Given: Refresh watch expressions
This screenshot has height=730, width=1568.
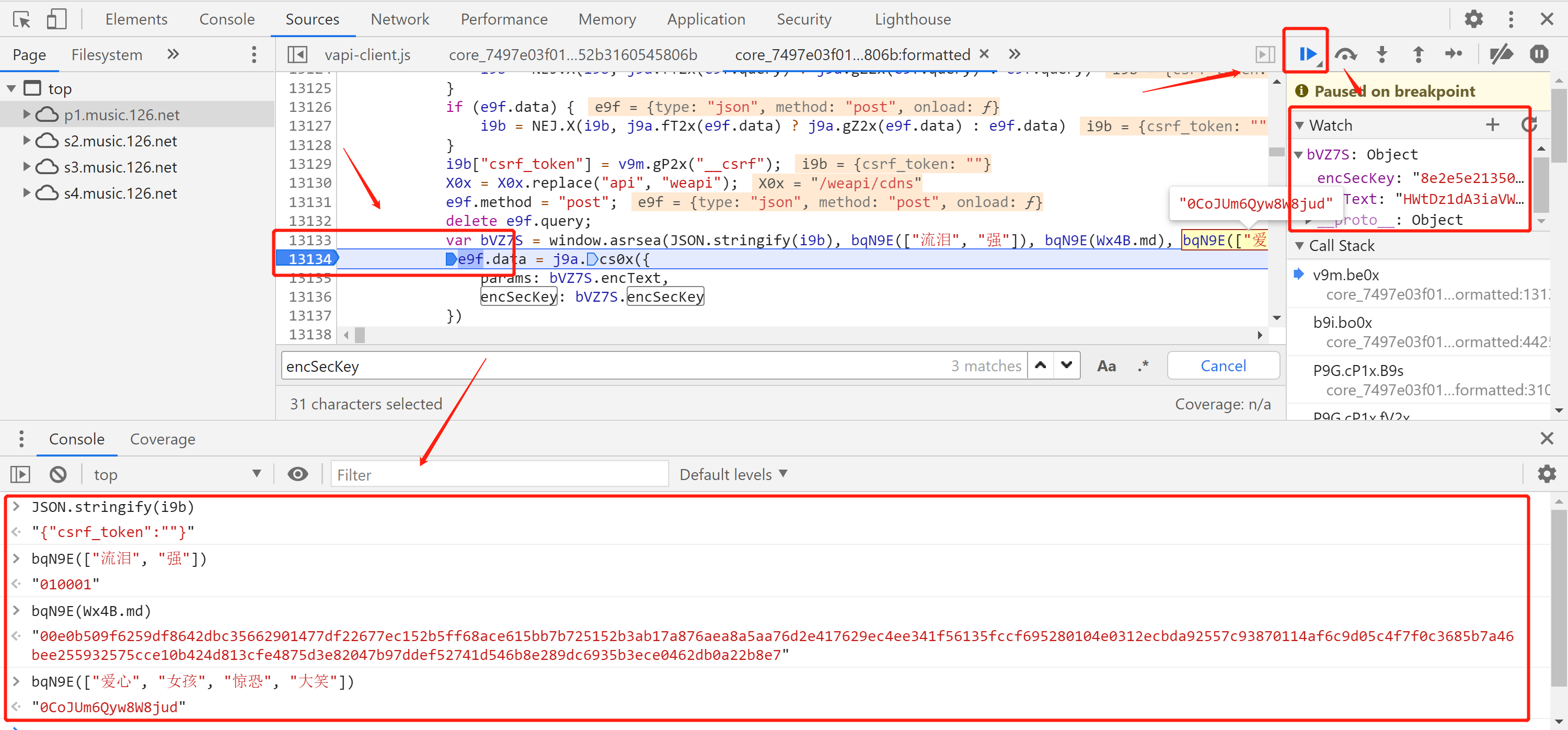Looking at the screenshot, I should (x=1528, y=125).
